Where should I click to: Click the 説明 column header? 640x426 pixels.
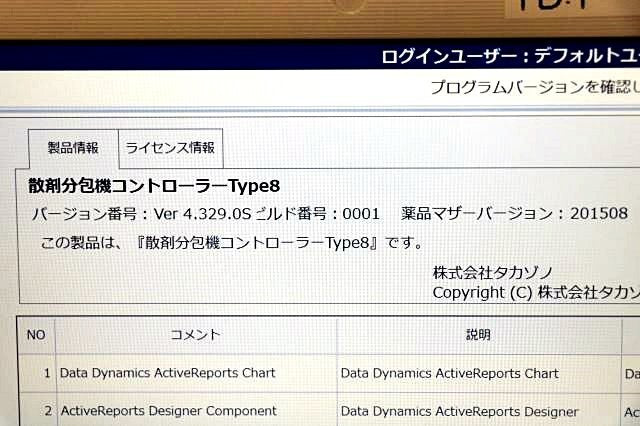(478, 335)
